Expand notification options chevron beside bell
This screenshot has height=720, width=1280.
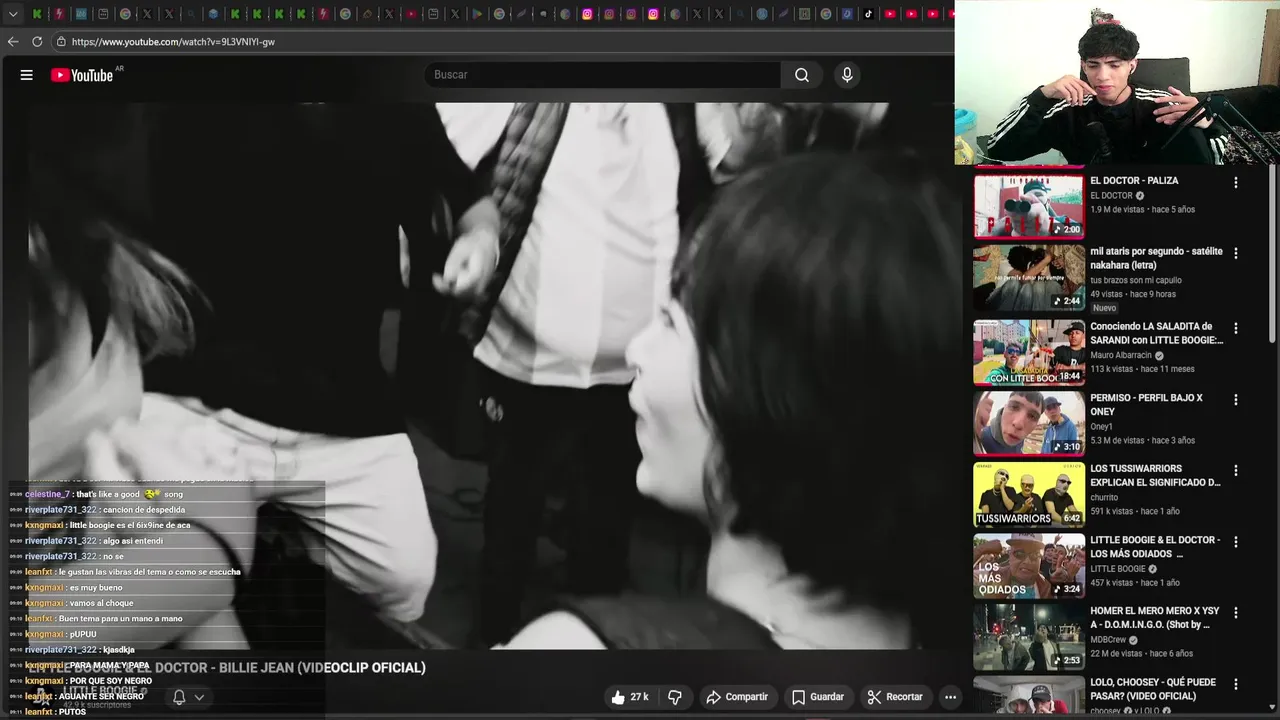(x=199, y=698)
